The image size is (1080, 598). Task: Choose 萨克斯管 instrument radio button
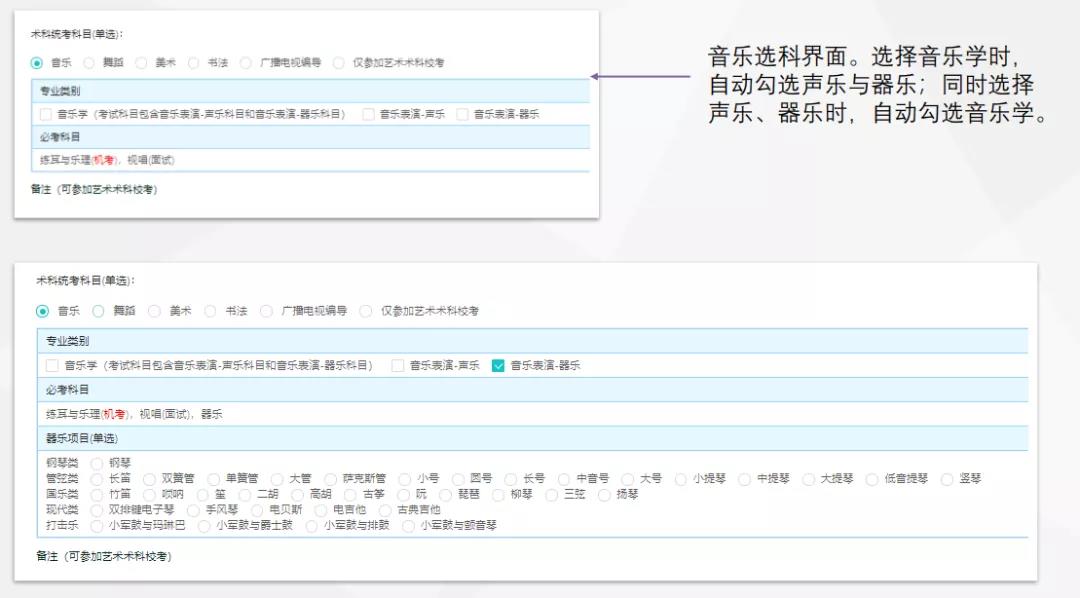click(x=331, y=479)
